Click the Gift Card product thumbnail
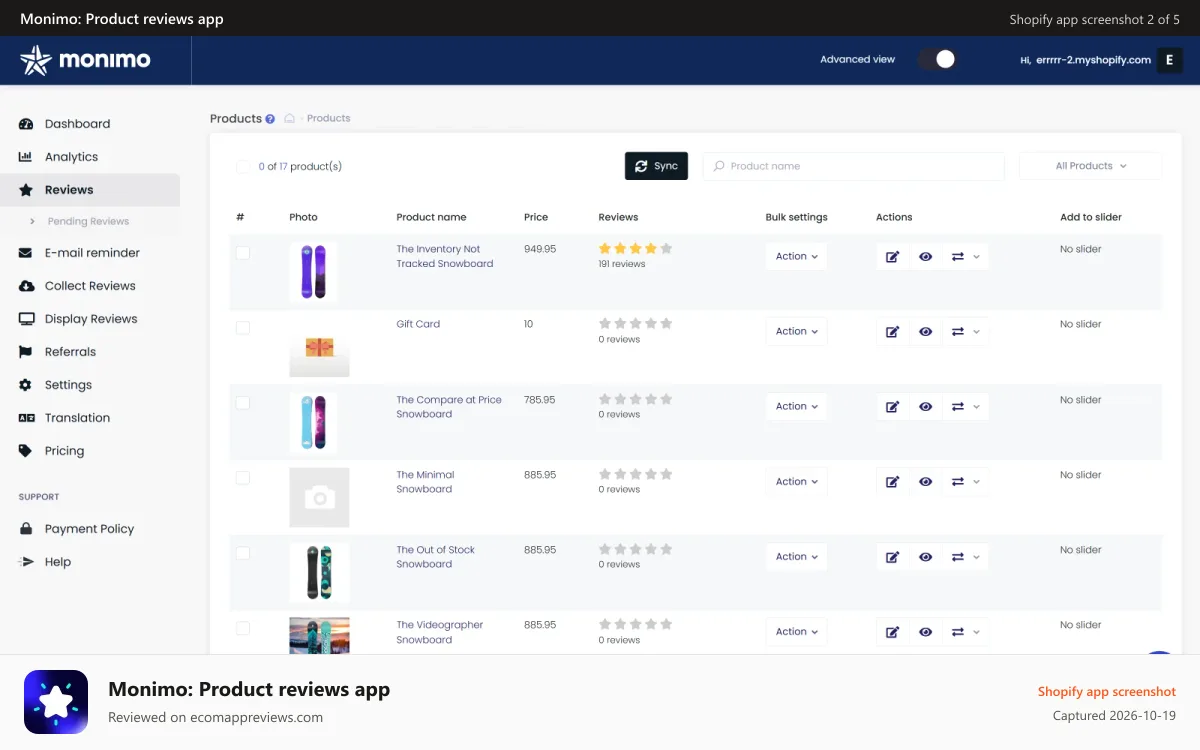 [x=319, y=348]
